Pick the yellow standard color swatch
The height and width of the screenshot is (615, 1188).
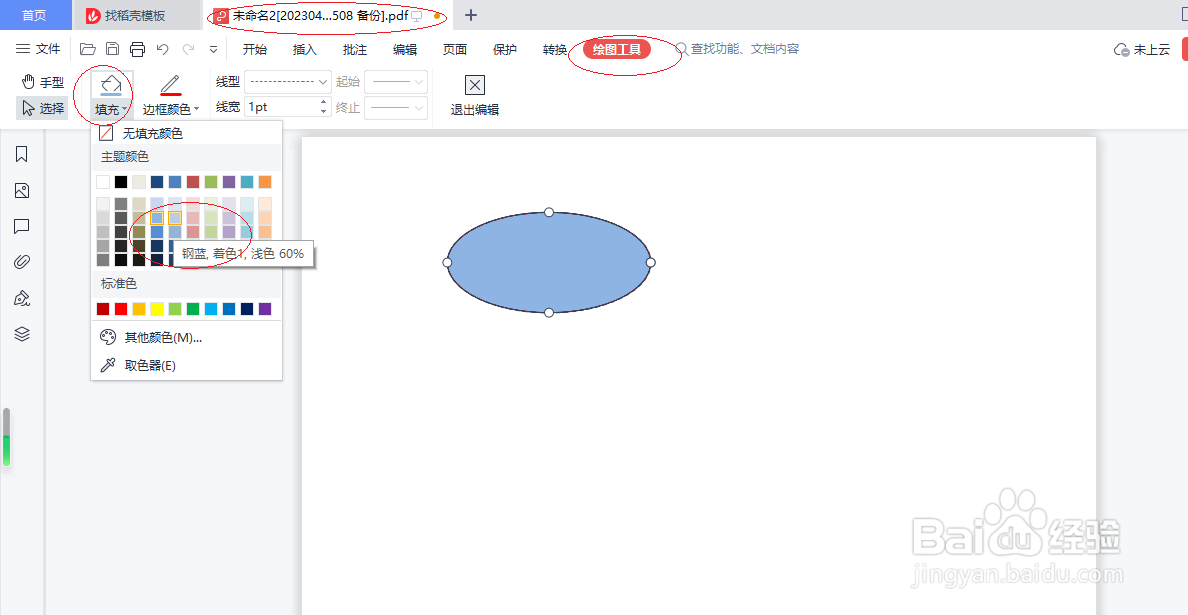pyautogui.click(x=157, y=309)
